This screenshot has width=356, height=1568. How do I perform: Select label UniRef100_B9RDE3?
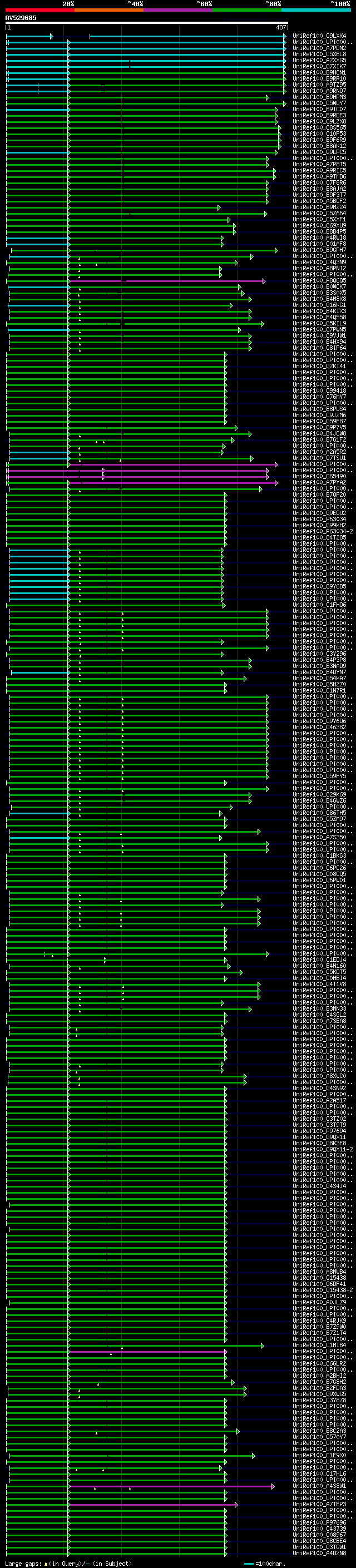(x=319, y=116)
